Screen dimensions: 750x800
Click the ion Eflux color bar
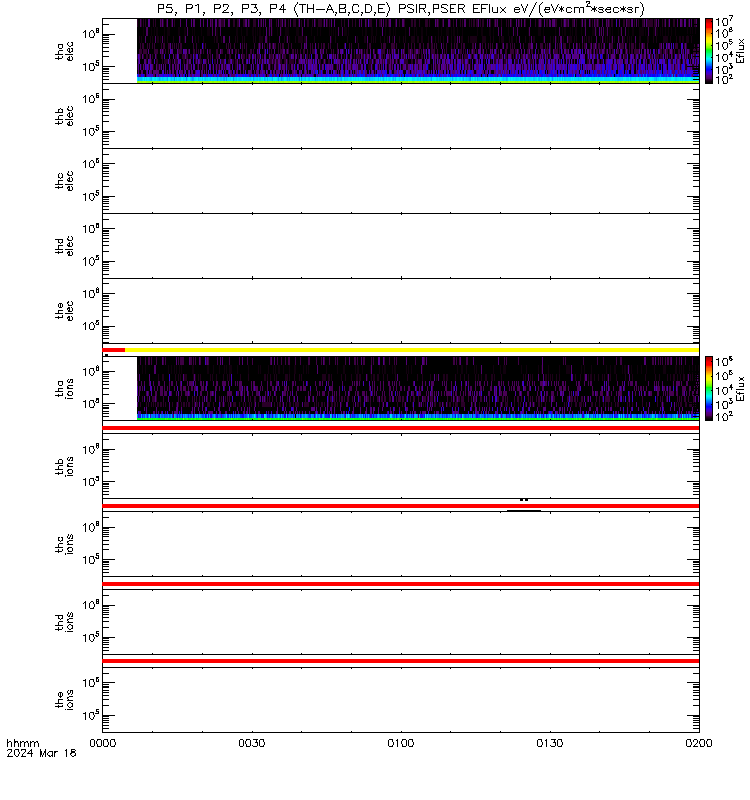tap(709, 388)
